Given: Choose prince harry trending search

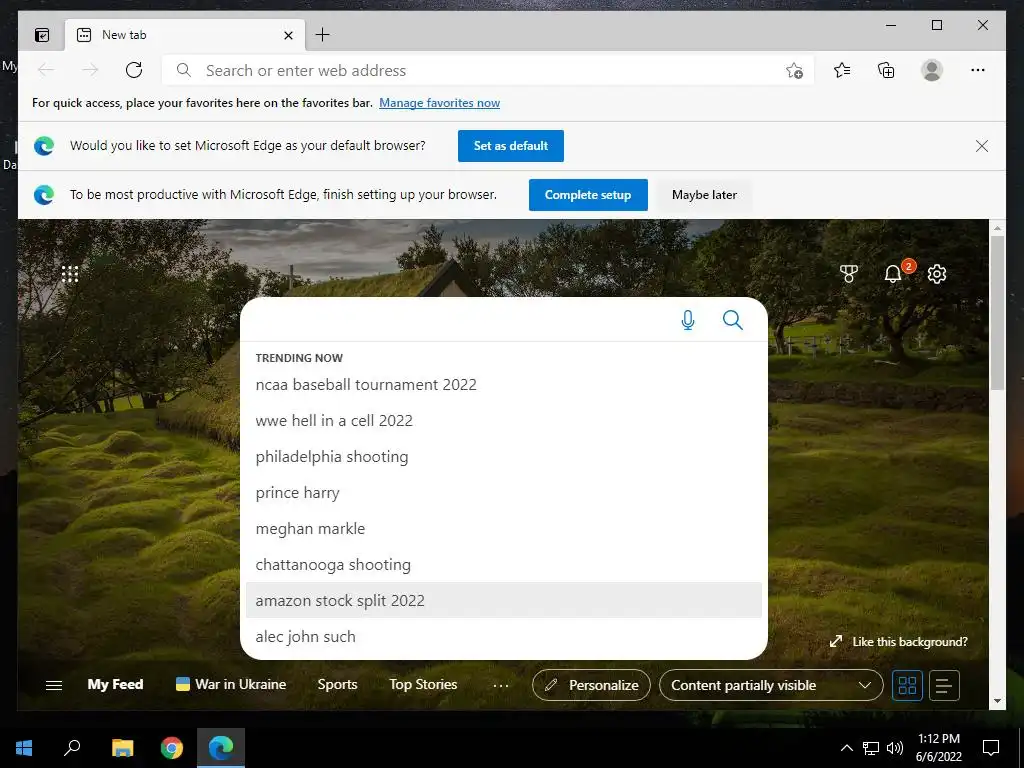Looking at the screenshot, I should 504,492.
